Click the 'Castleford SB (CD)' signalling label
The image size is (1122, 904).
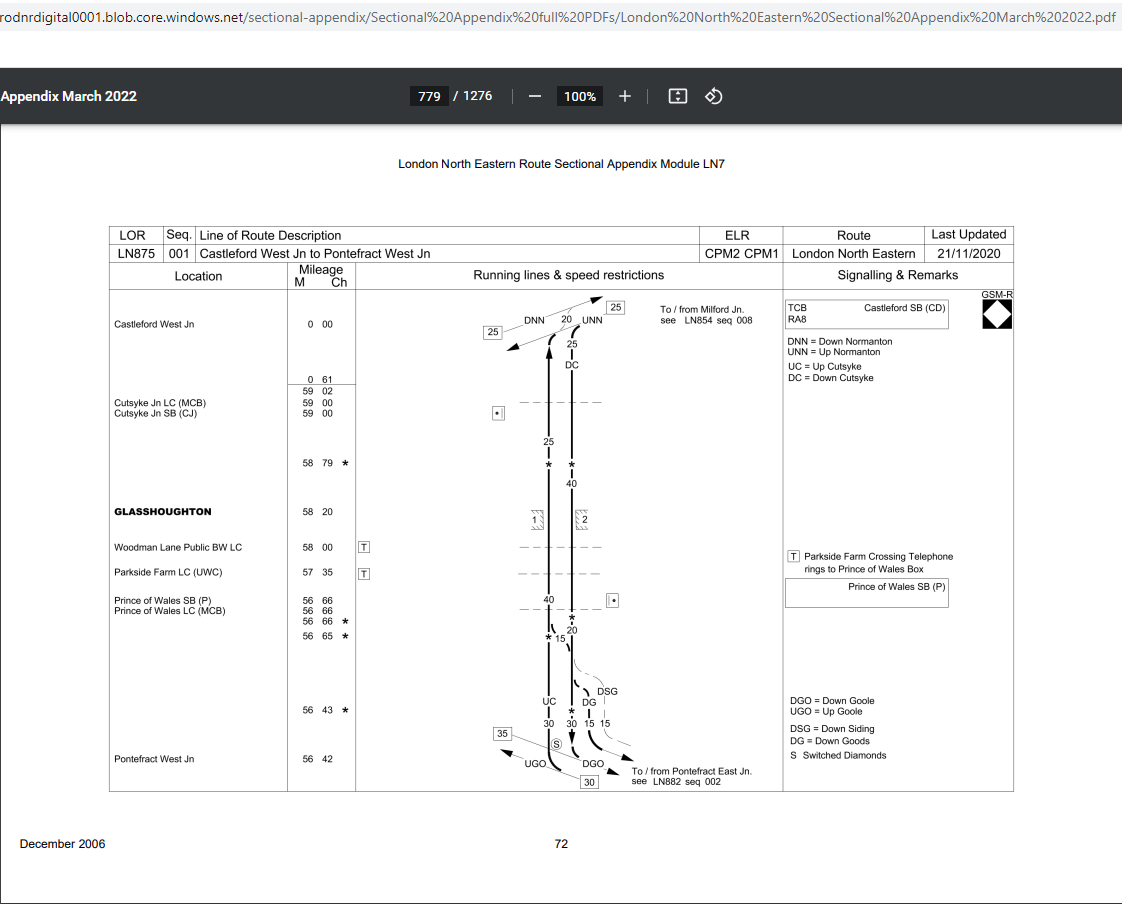click(904, 308)
